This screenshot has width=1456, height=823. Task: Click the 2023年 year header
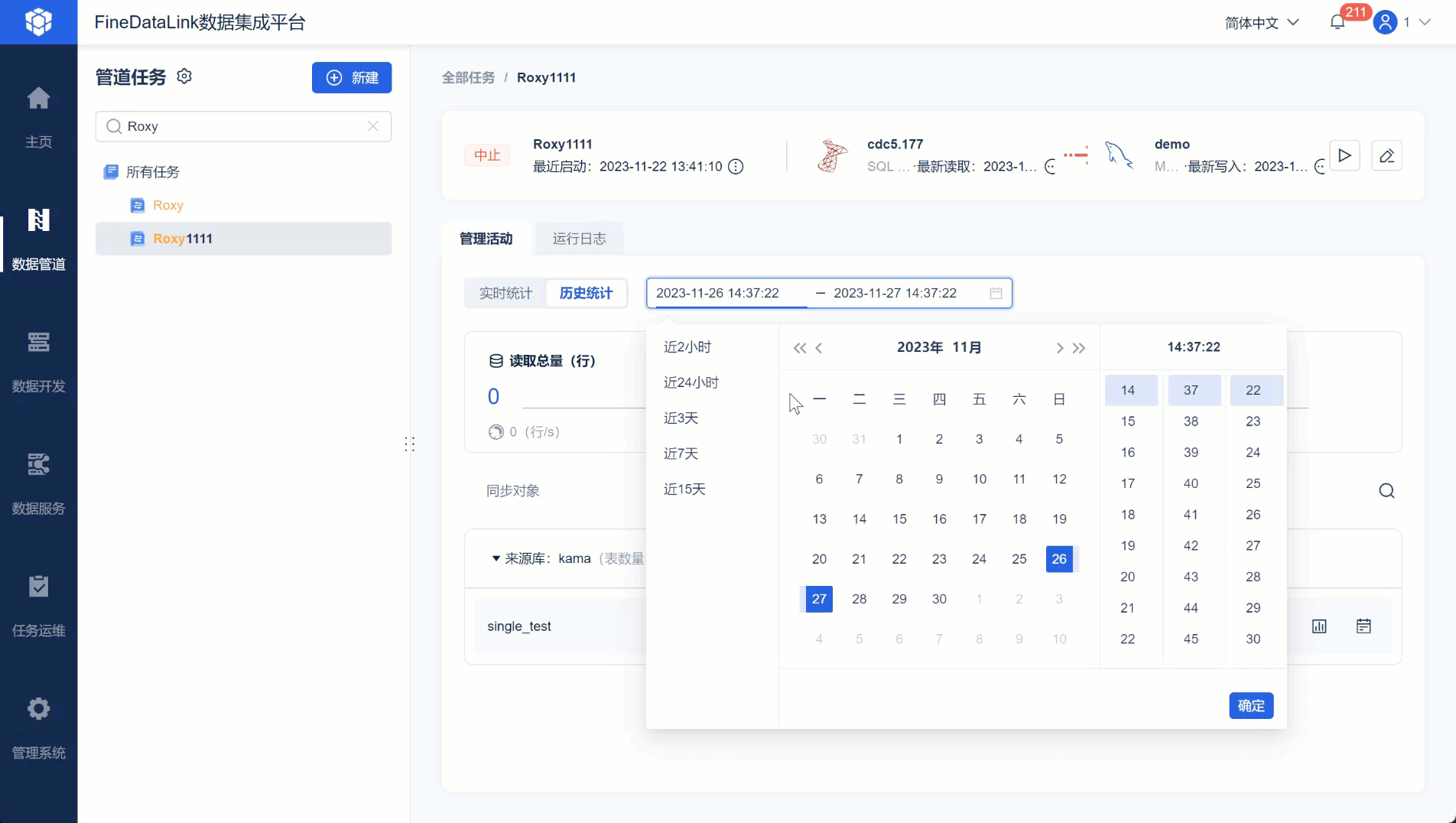tap(919, 347)
